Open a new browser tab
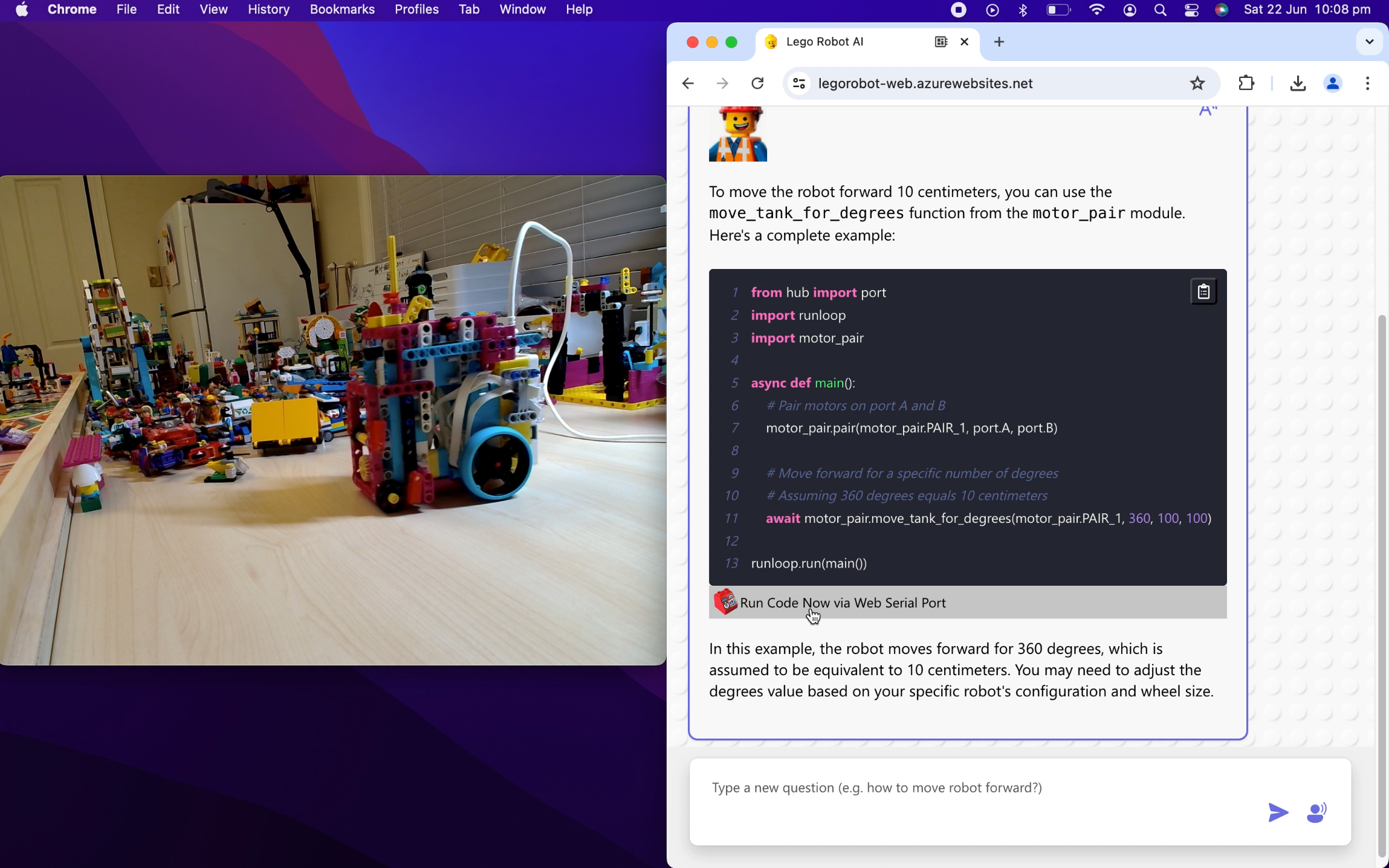The height and width of the screenshot is (868, 1389). (x=999, y=42)
